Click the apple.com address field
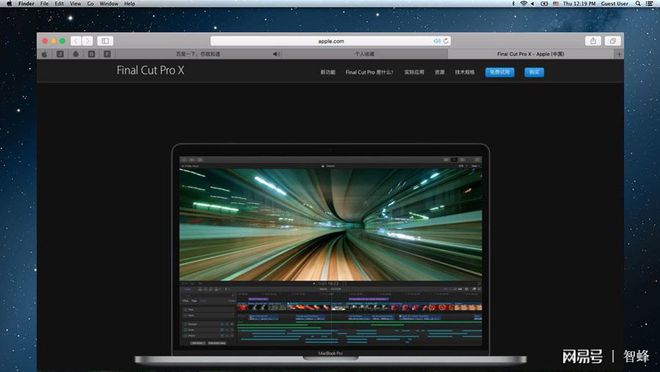660x372 pixels. tap(330, 41)
